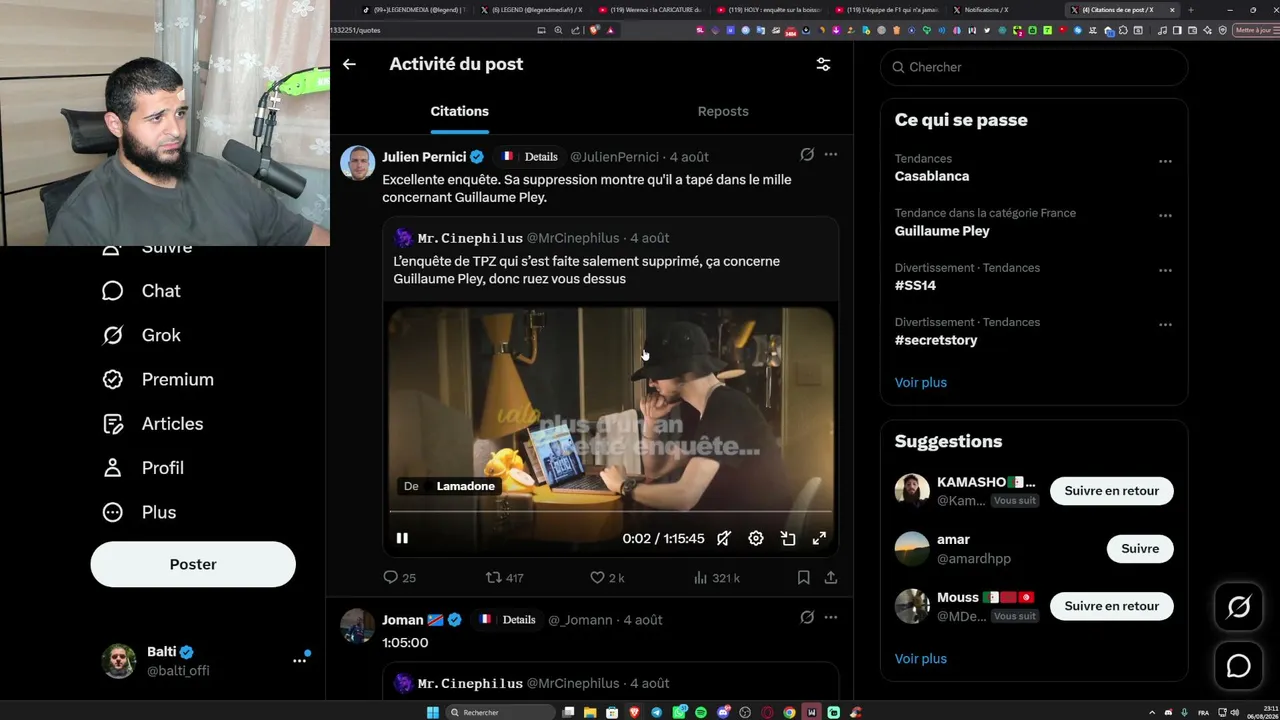The height and width of the screenshot is (720, 1280).
Task: Open options for the Guillaume Pley trend
Action: (1165, 215)
